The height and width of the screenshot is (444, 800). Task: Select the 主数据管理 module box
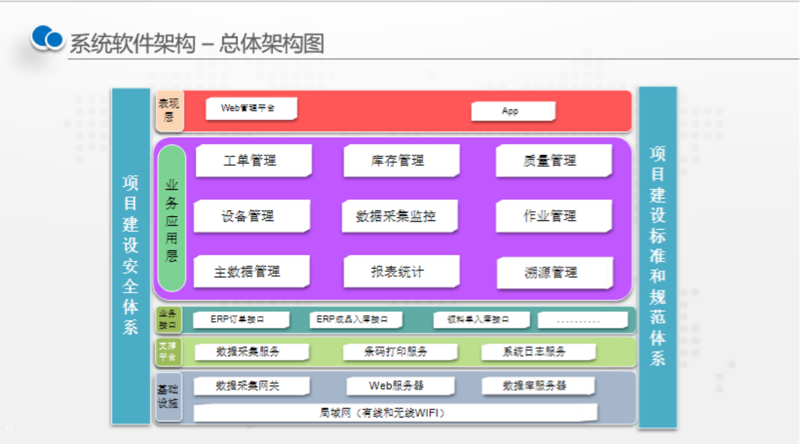pyautogui.click(x=248, y=272)
